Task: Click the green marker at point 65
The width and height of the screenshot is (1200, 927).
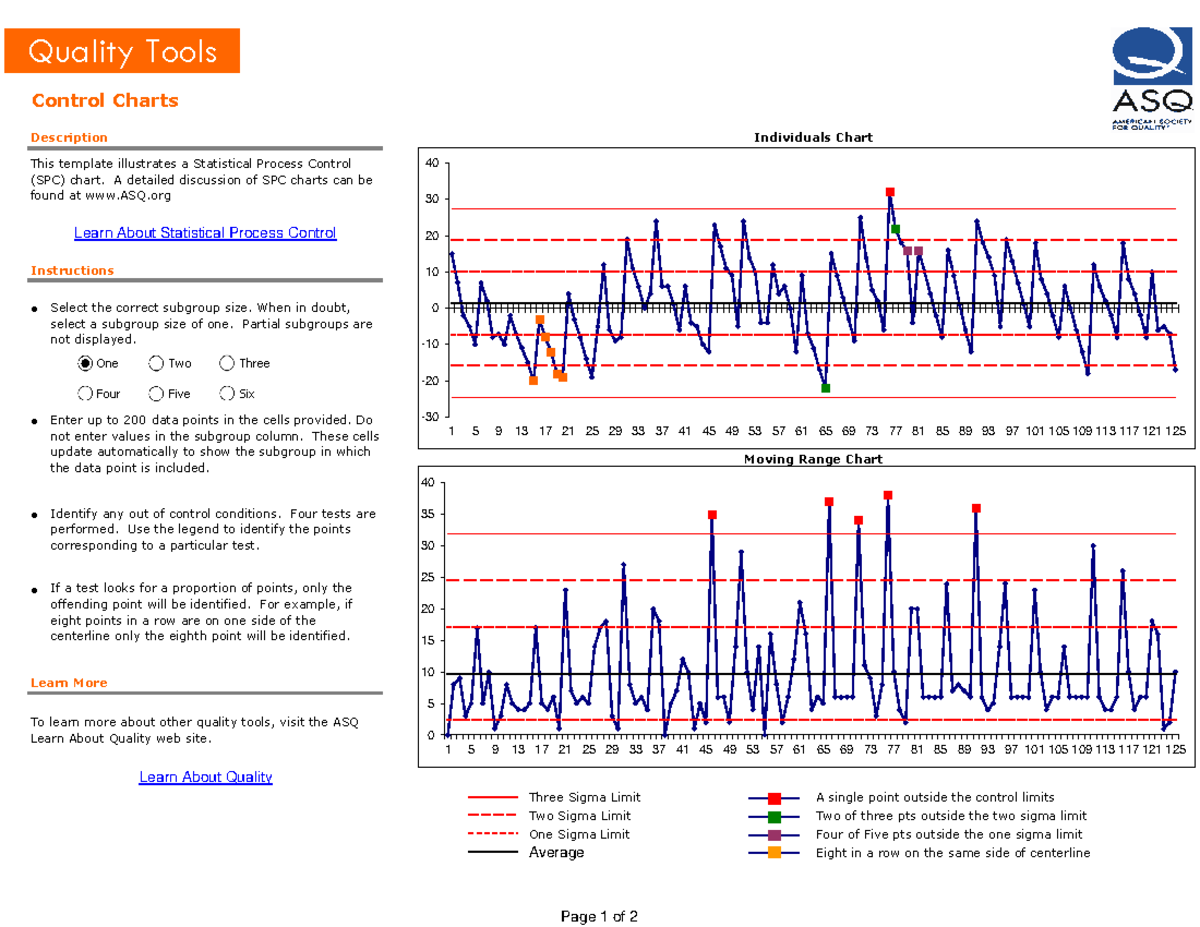Action: point(825,388)
